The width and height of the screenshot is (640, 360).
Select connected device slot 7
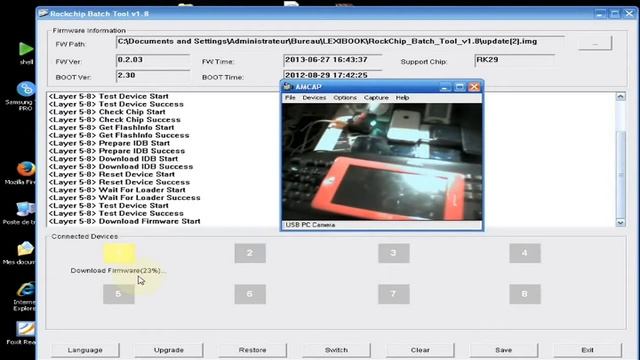(393, 294)
